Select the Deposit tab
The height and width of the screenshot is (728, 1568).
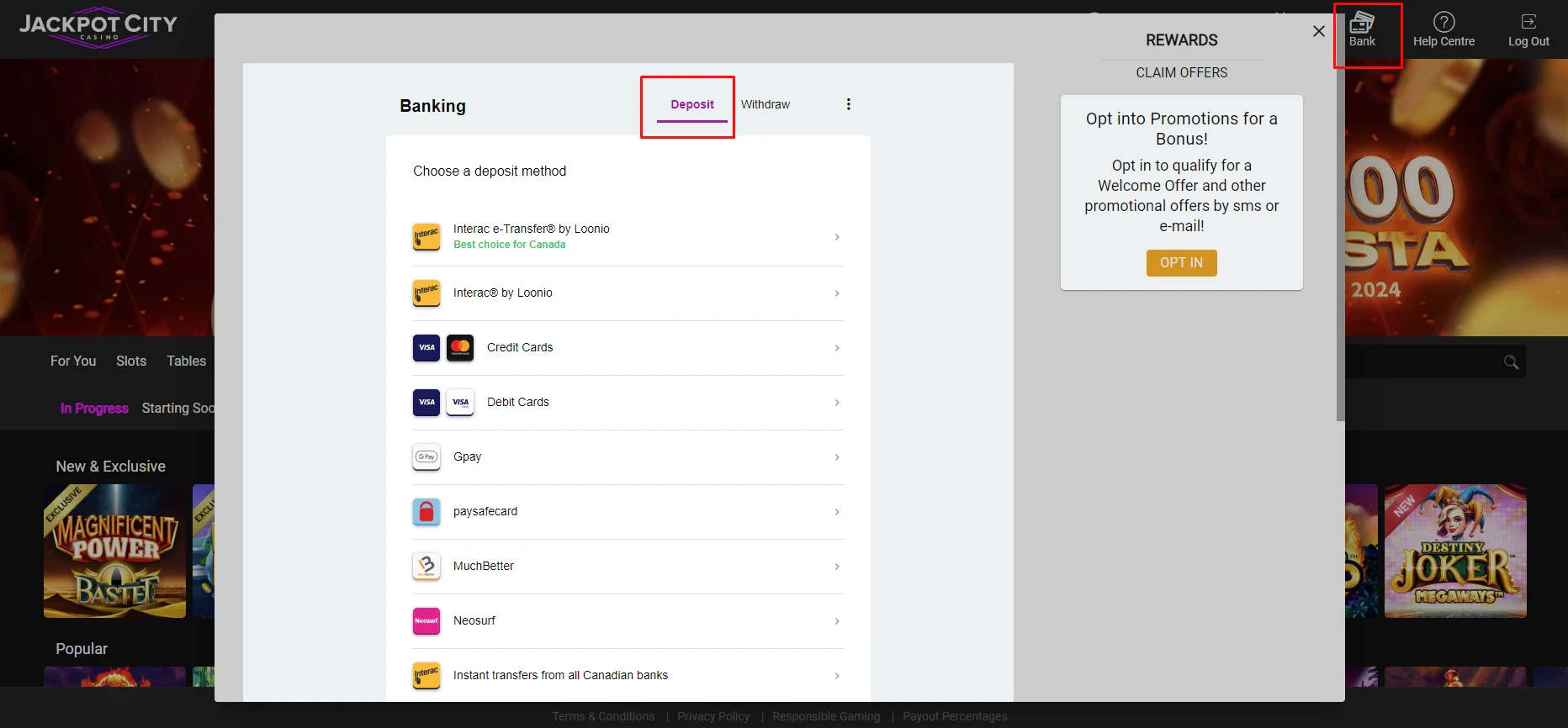[691, 105]
